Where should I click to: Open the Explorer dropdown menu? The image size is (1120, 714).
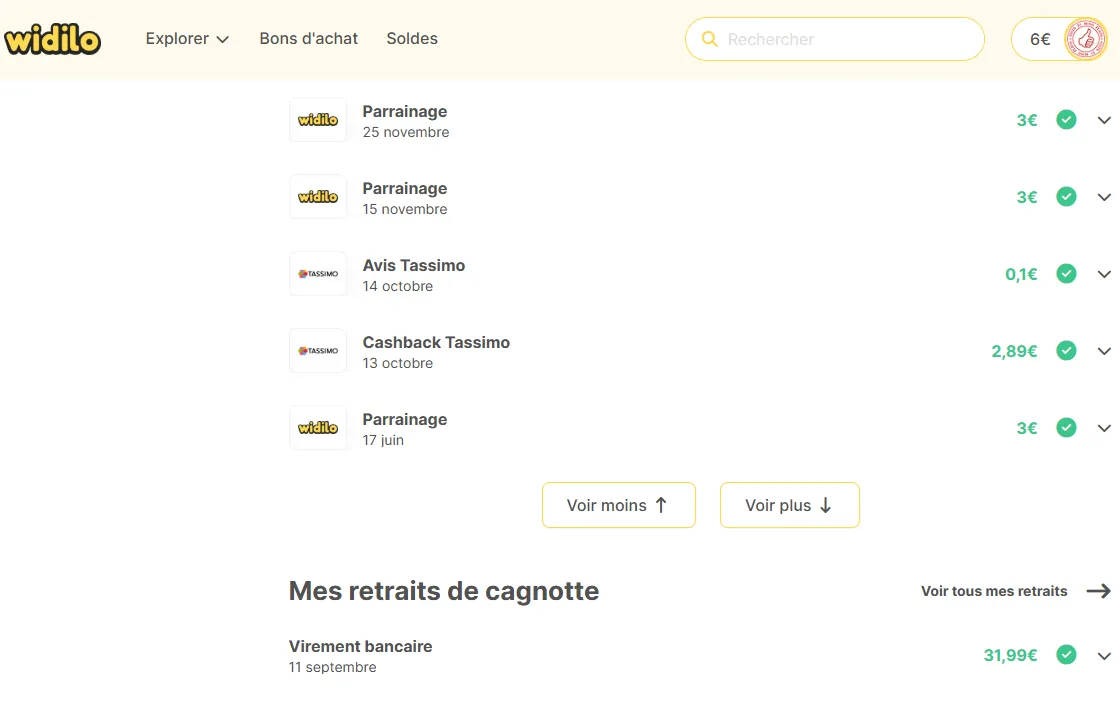(x=187, y=39)
